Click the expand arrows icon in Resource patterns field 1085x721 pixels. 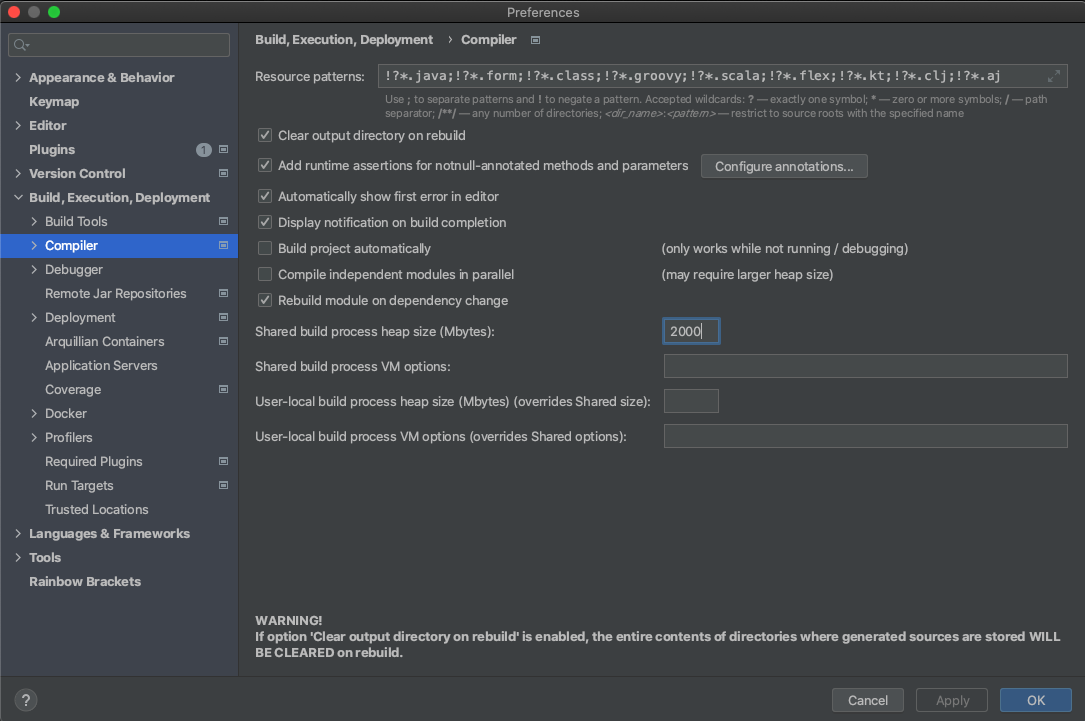point(1053,75)
